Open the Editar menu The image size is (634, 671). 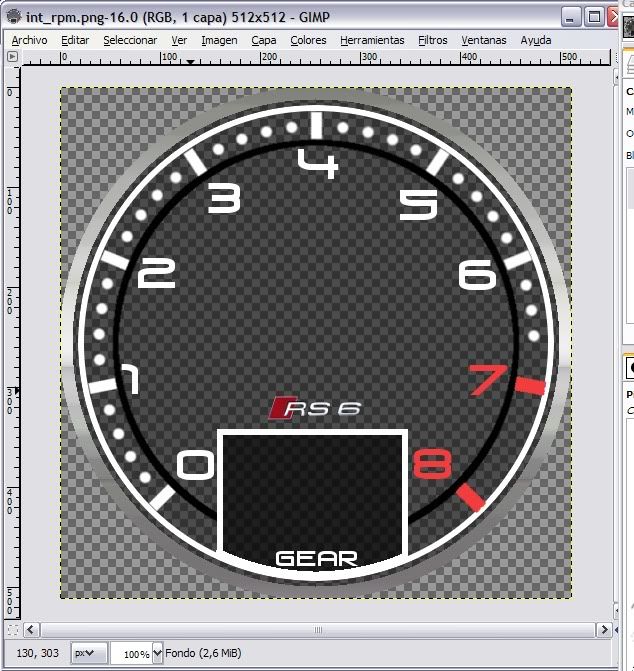point(75,40)
